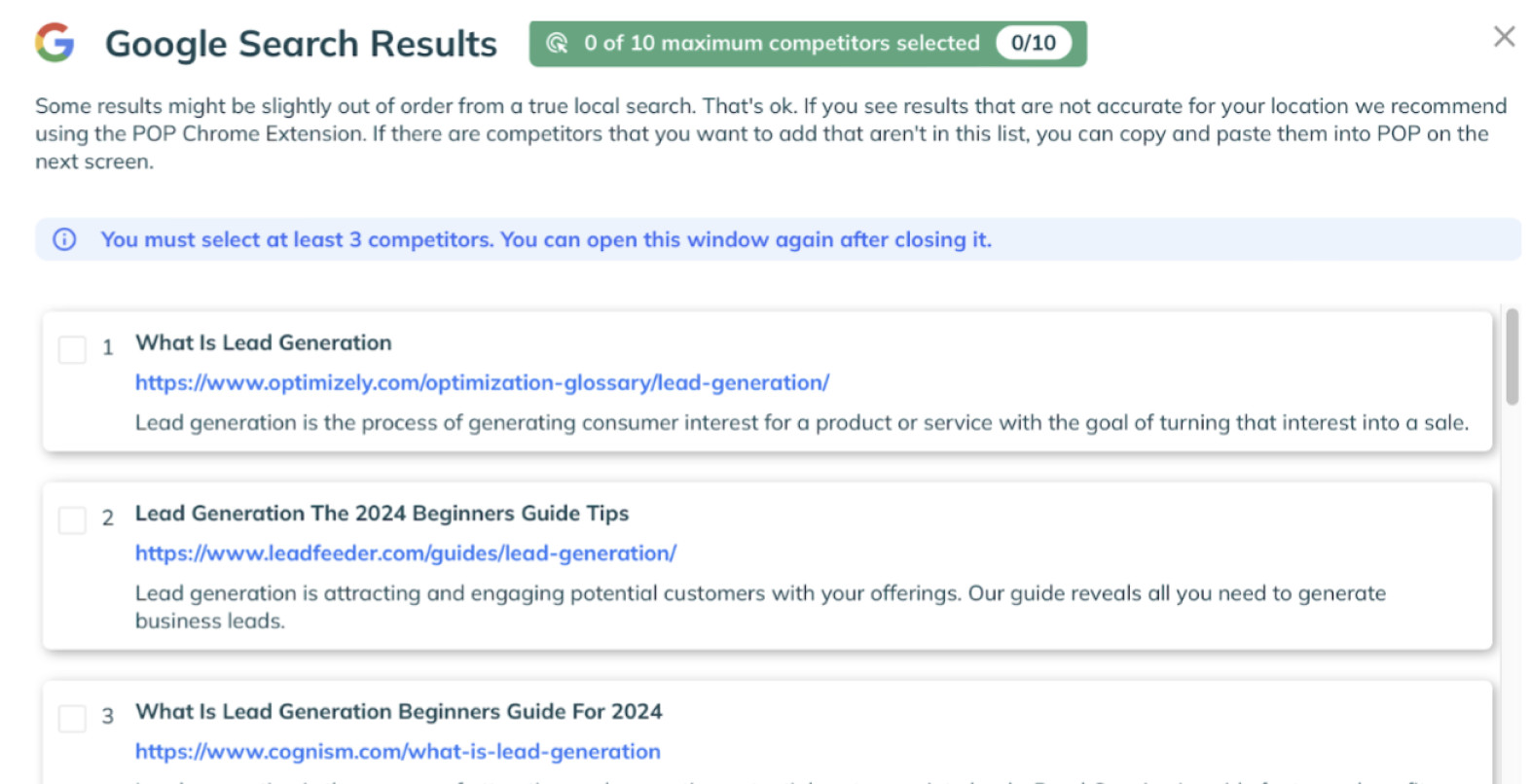Screen dimensions: 1530x784
Task: Click the X icon to dismiss the dialog
Action: (x=1504, y=36)
